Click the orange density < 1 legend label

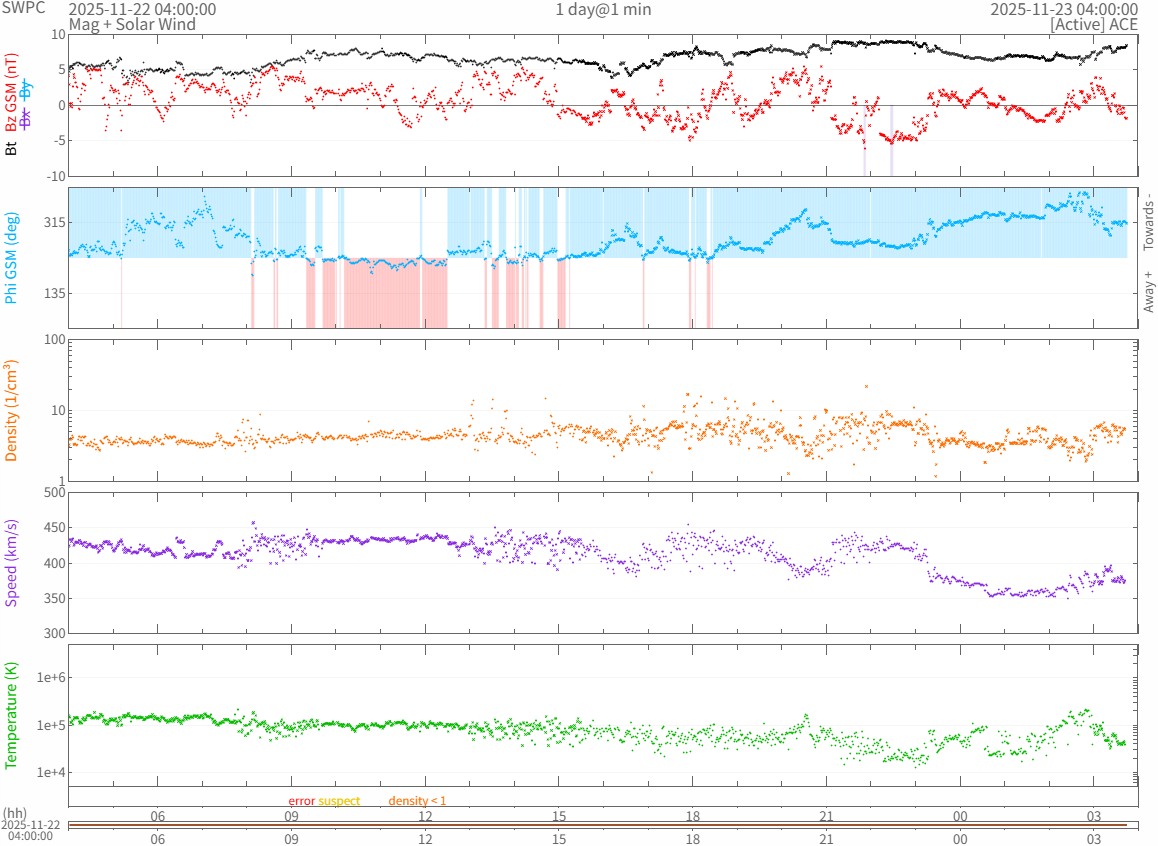417,801
